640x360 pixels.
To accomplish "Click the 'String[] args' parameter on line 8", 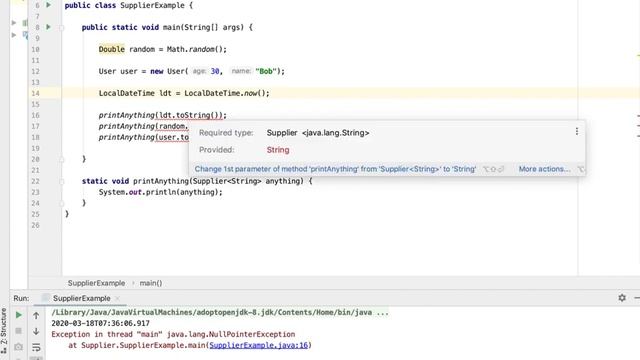I will [213, 27].
